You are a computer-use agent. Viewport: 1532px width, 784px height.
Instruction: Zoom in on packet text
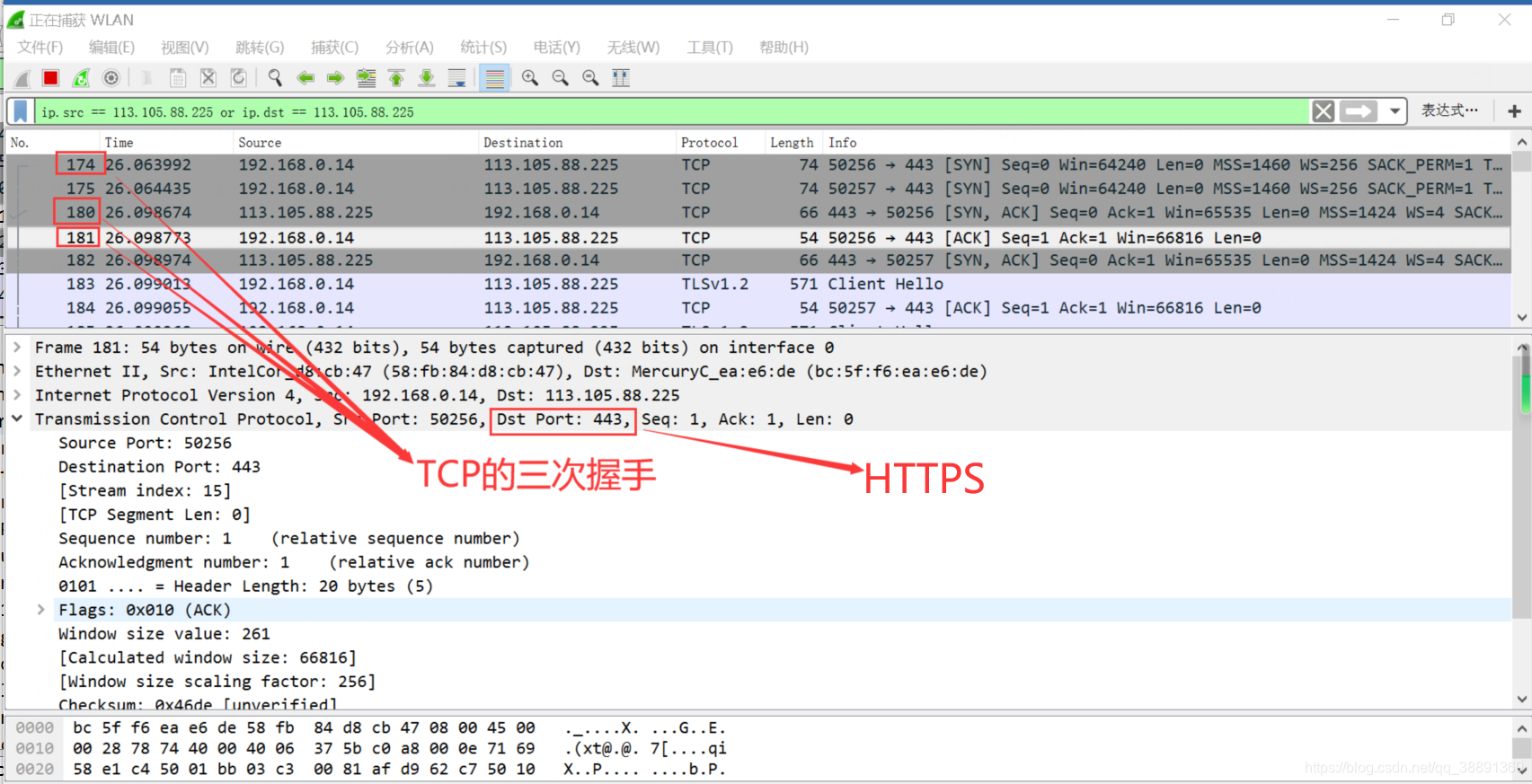[530, 78]
